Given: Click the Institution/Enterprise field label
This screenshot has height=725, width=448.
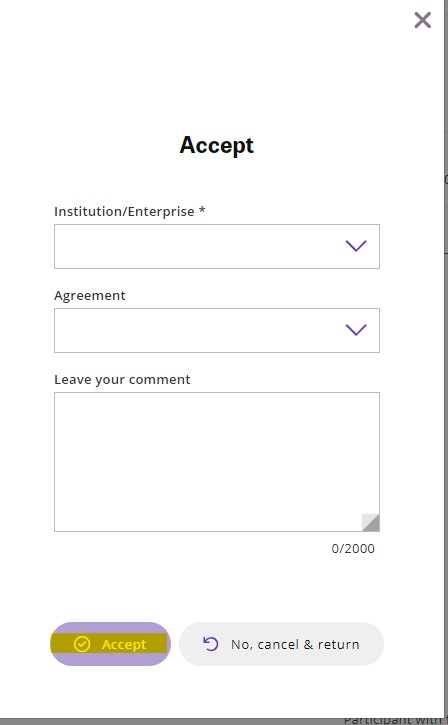Looking at the screenshot, I should 124,211.
